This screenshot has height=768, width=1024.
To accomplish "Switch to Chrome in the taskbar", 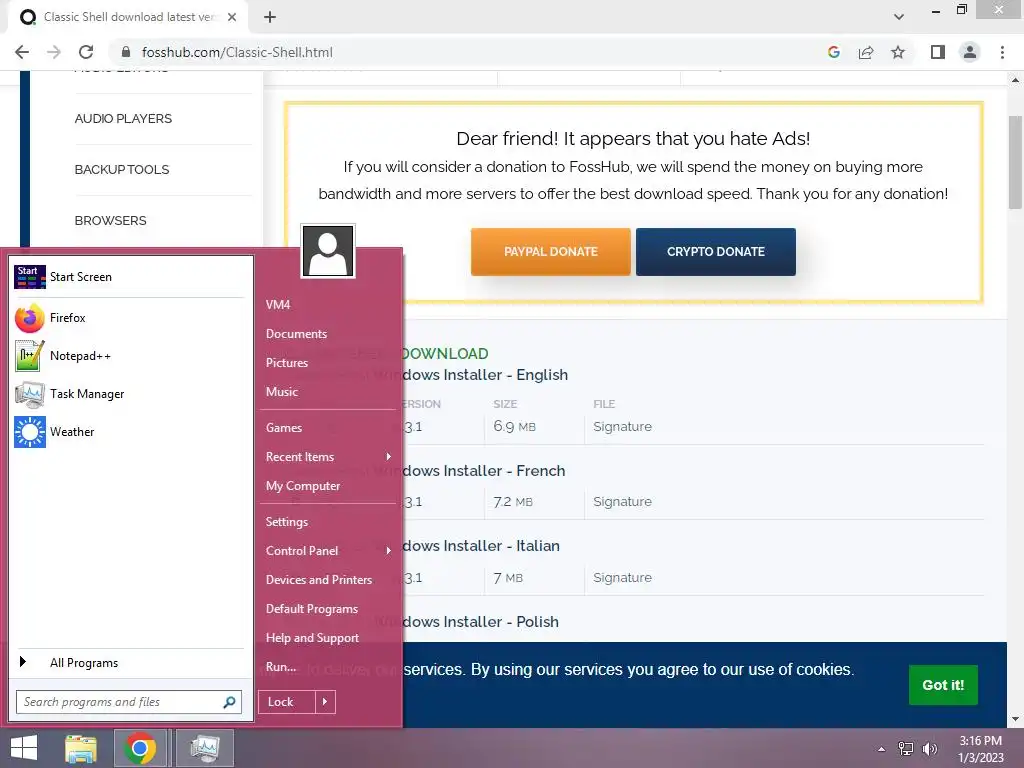I will [140, 748].
